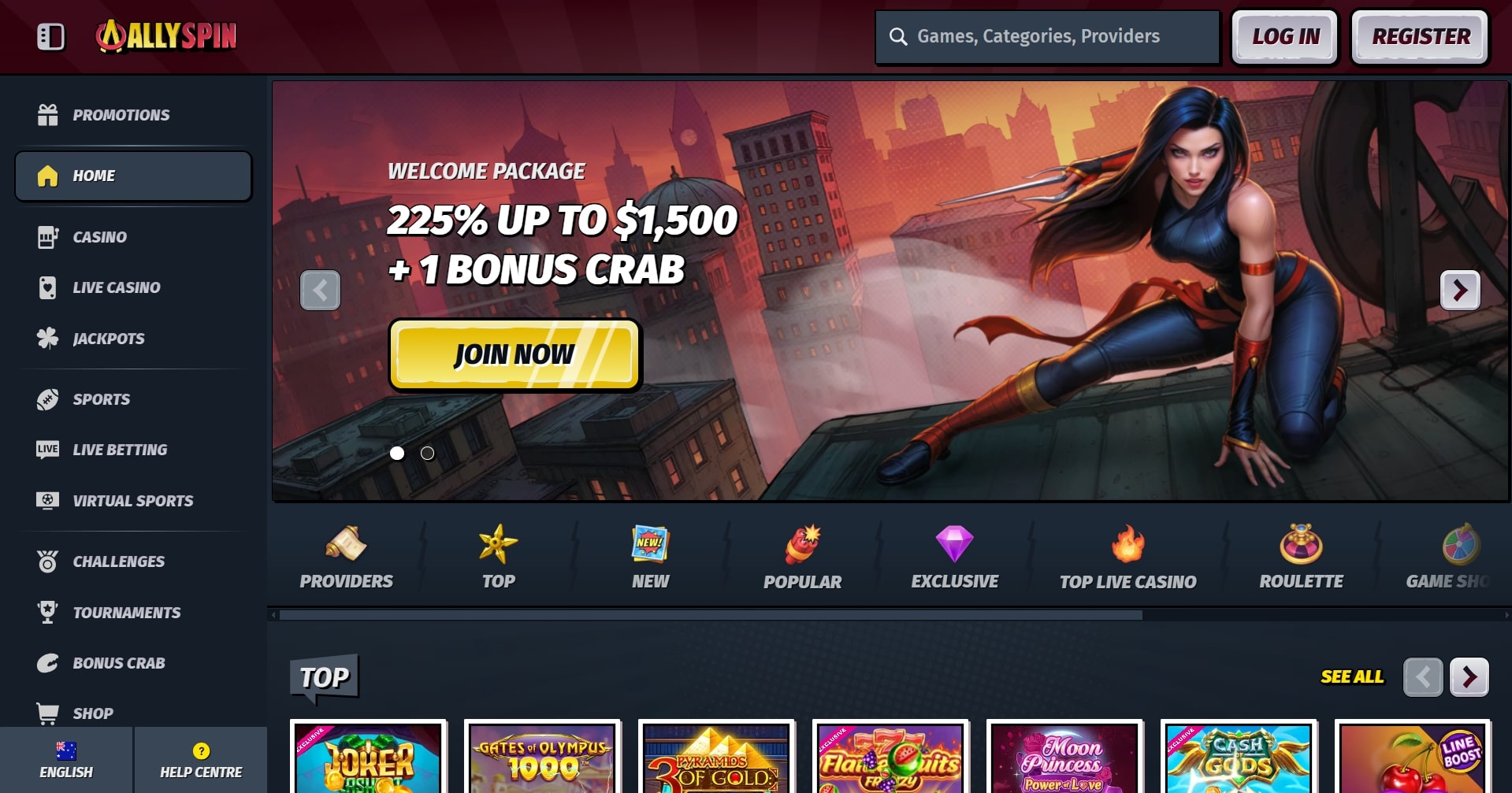The image size is (1512, 793).
Task: Show next Top games with chevron
Action: click(x=1469, y=677)
